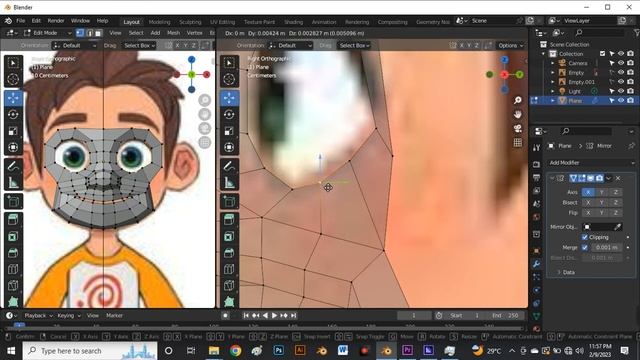Open Select Box drag dropdown in right viewport
Viewport: 640px width, 360px height.
point(355,45)
